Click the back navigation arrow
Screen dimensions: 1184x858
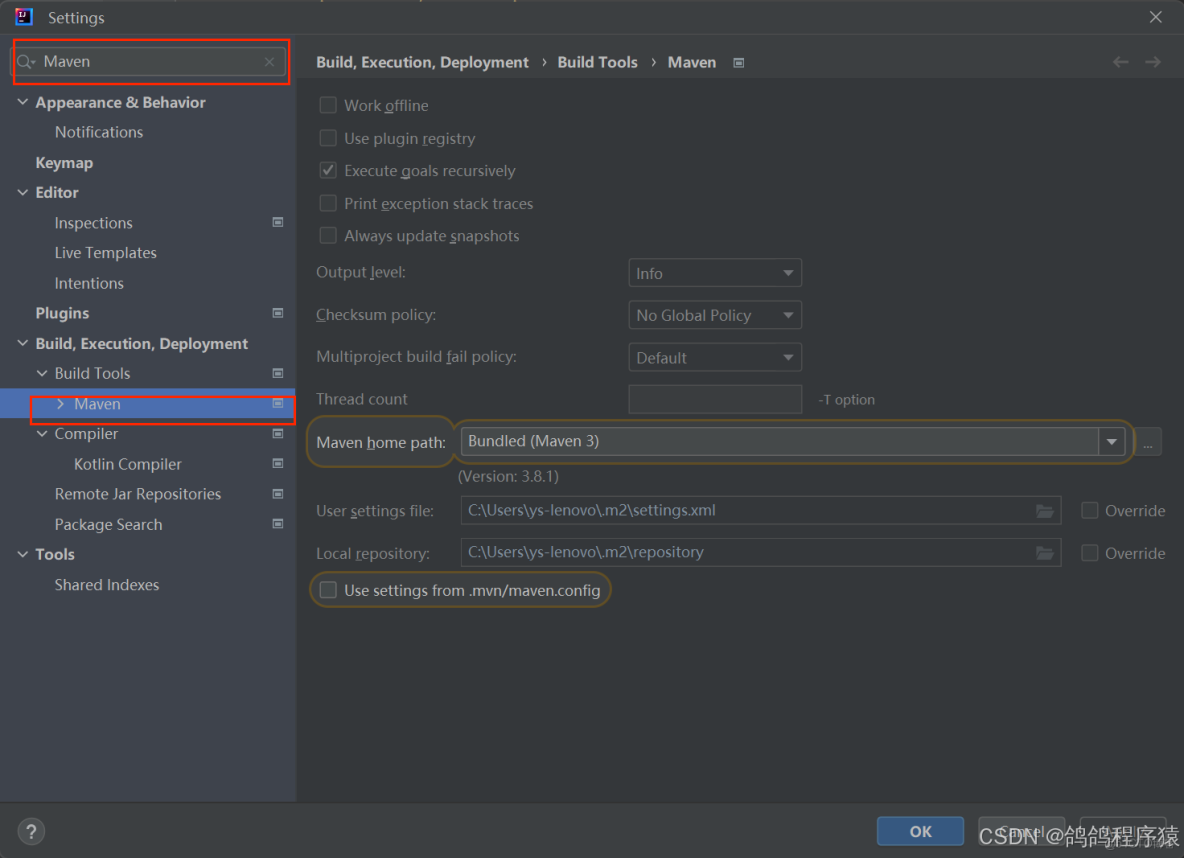coord(1121,62)
